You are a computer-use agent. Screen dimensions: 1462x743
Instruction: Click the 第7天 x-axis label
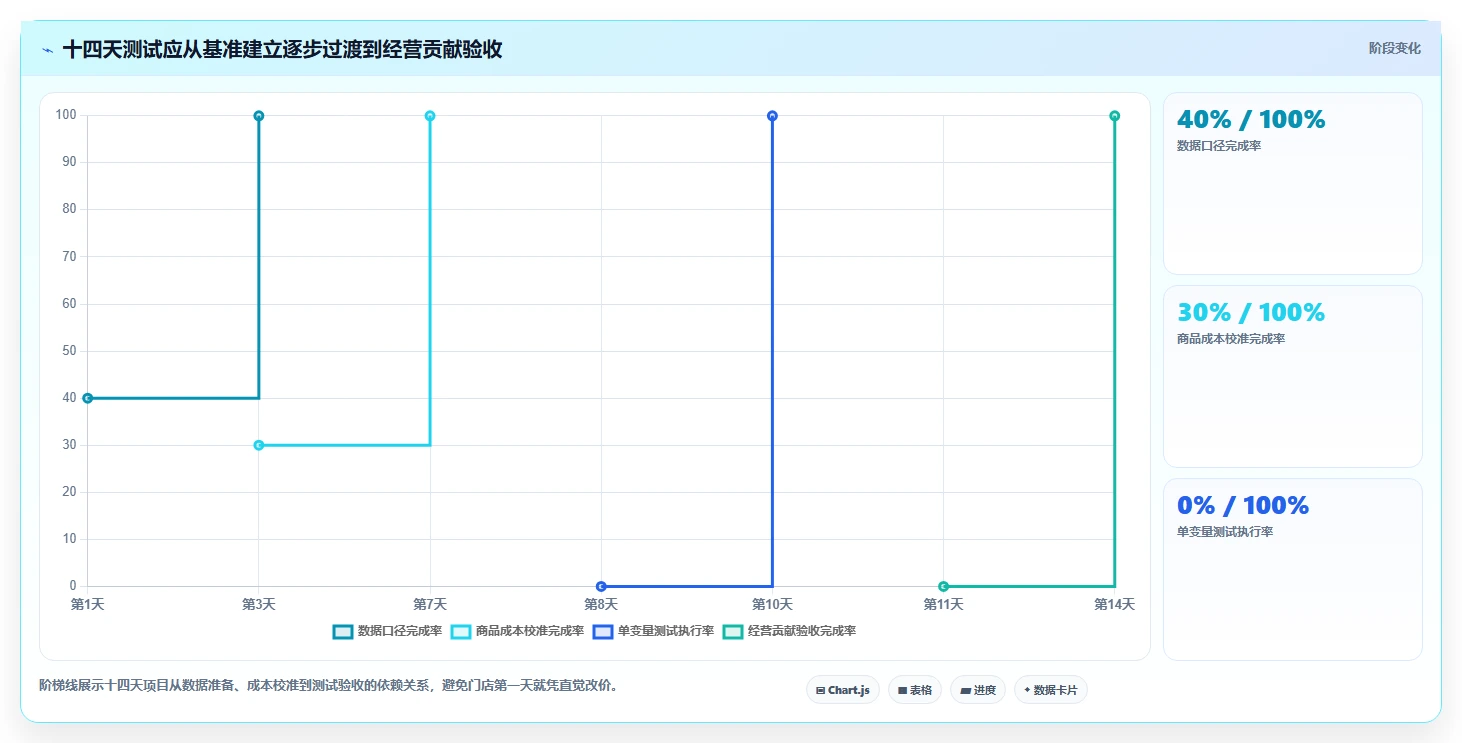[430, 604]
